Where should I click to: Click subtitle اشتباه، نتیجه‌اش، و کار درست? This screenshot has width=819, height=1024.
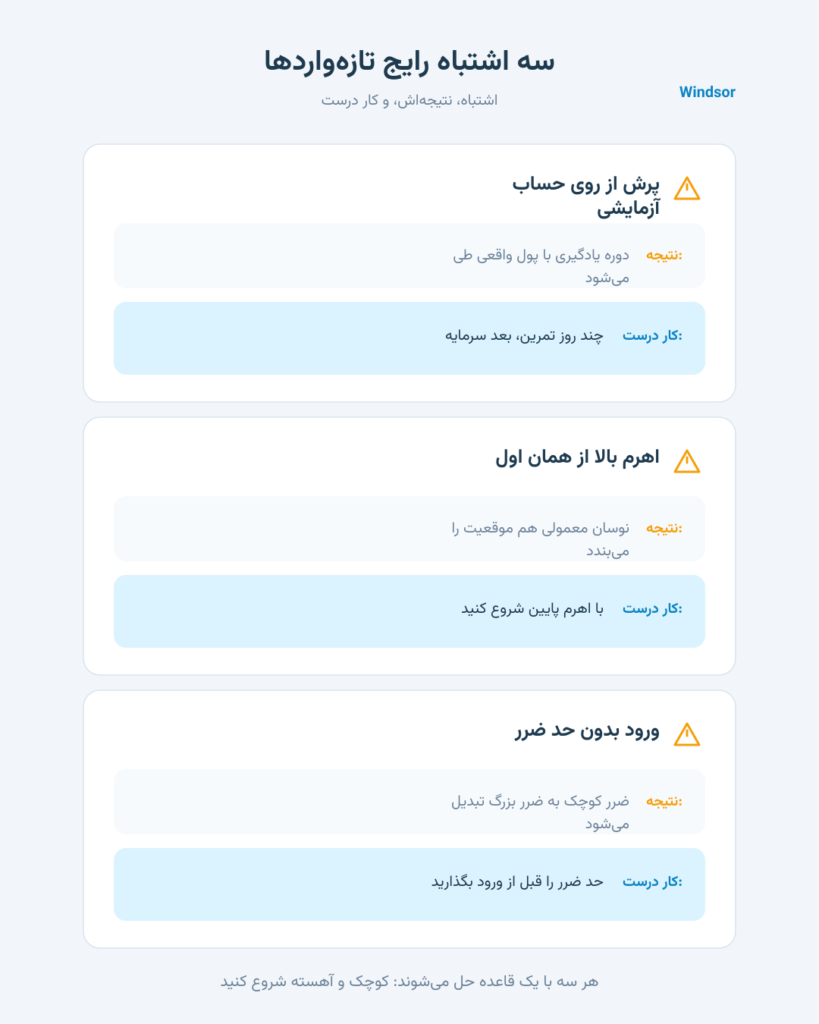coord(410,101)
